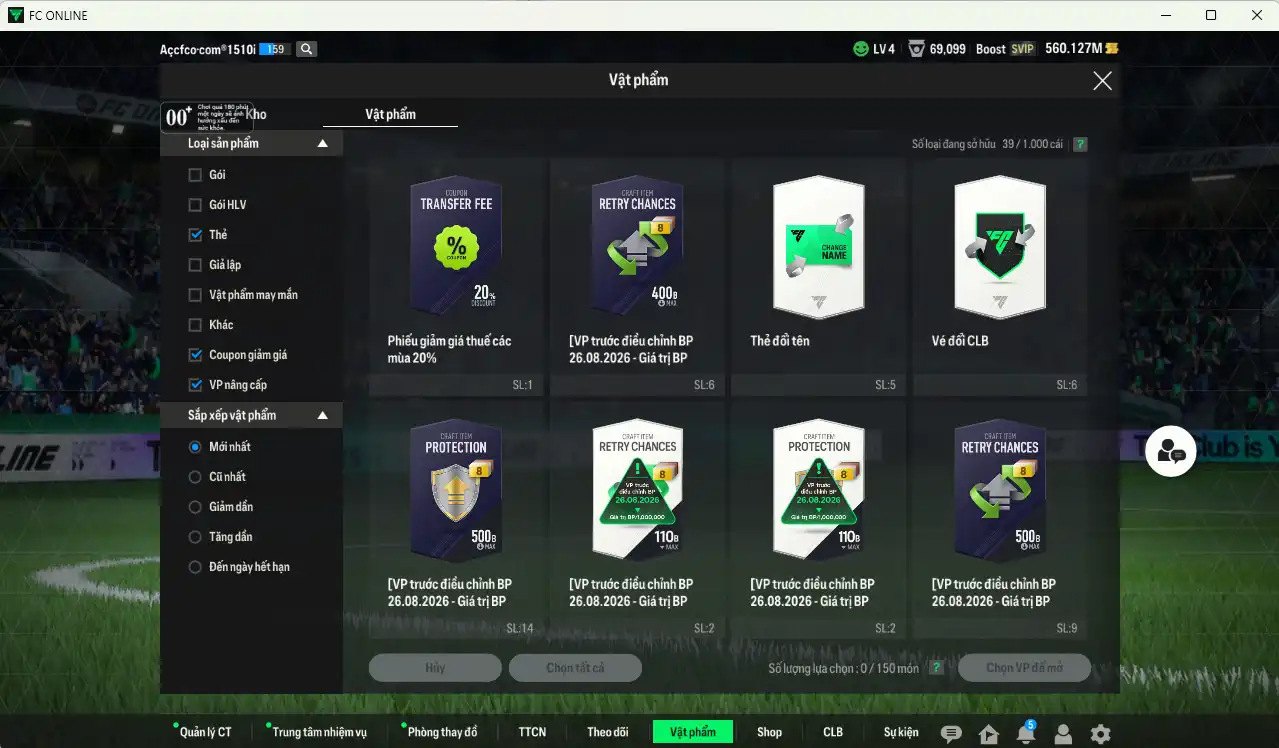
Task: Open the profile icon in bottom bar
Action: pos(1063,734)
